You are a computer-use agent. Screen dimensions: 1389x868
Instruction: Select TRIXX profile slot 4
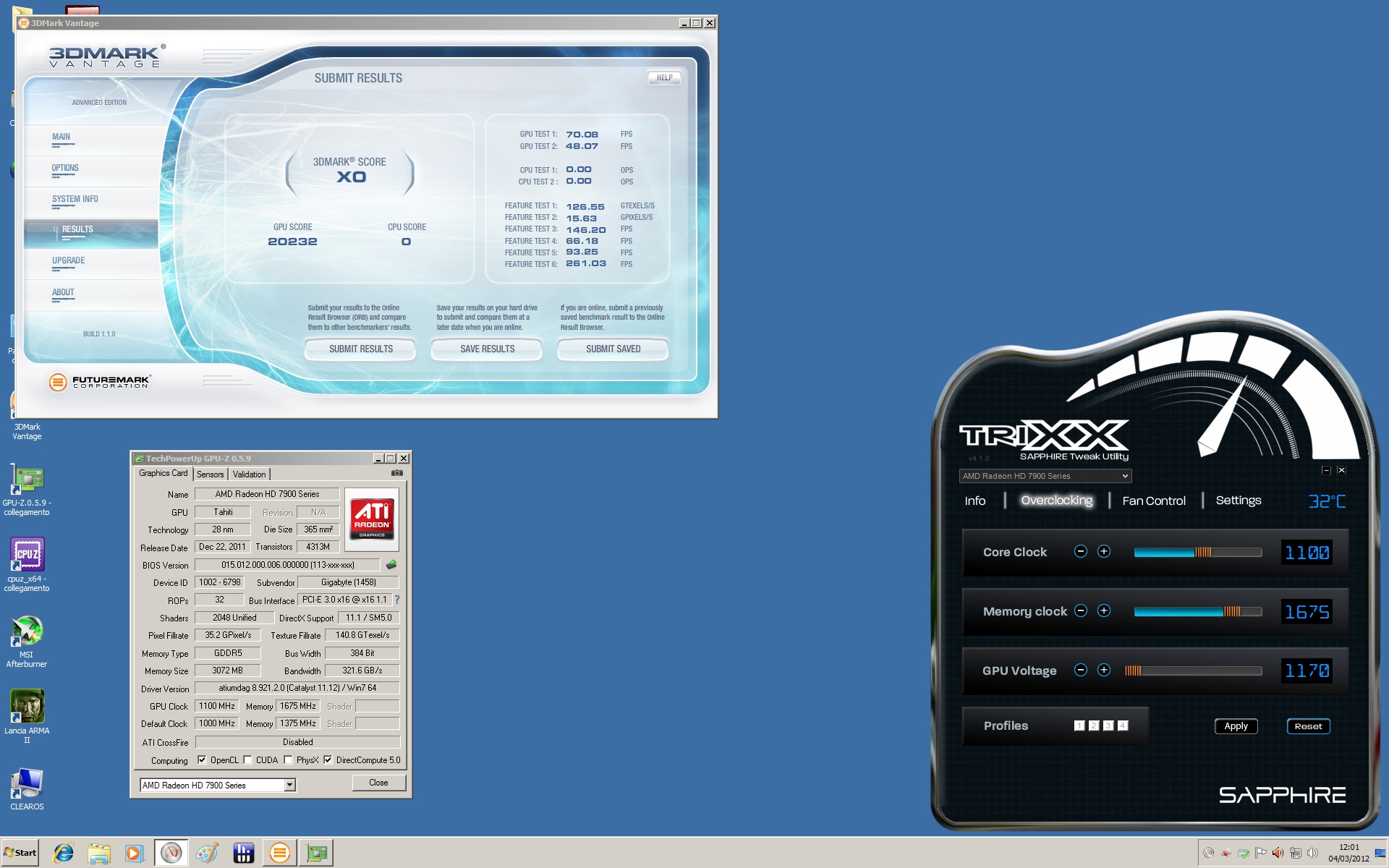pos(1123,726)
